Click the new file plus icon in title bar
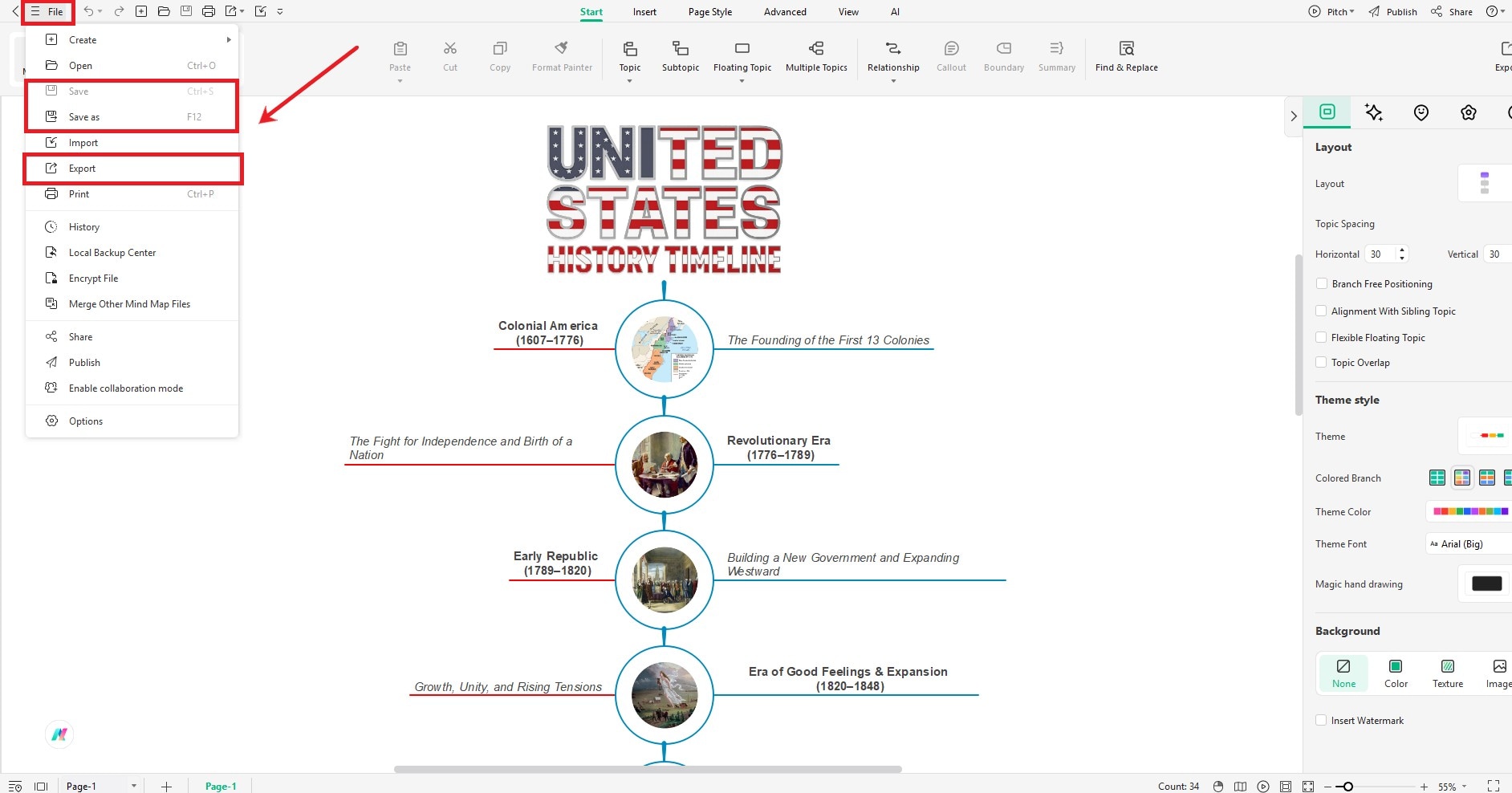 click(141, 11)
